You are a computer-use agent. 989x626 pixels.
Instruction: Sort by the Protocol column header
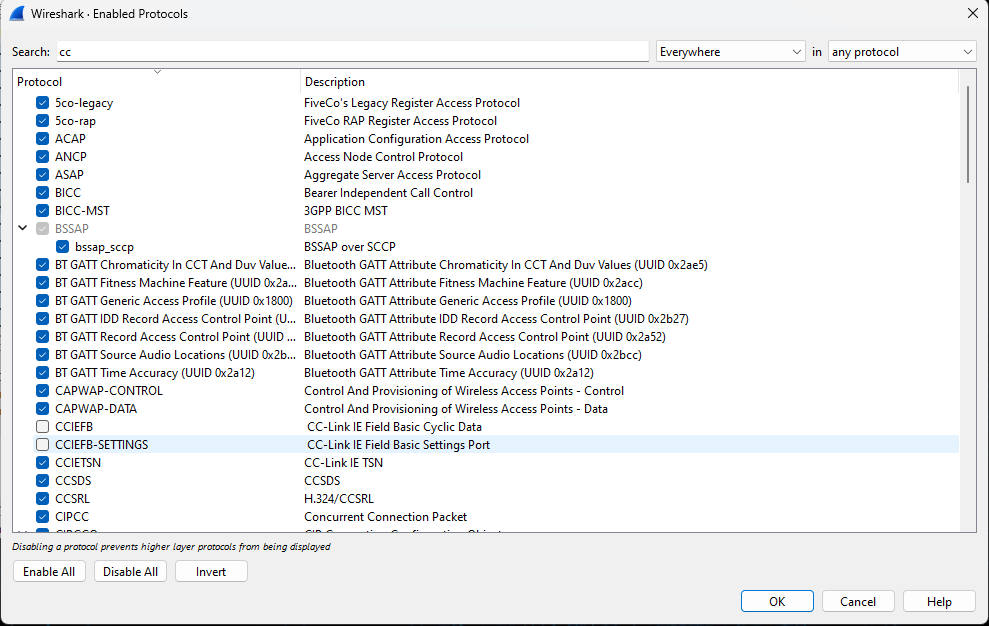(156, 81)
